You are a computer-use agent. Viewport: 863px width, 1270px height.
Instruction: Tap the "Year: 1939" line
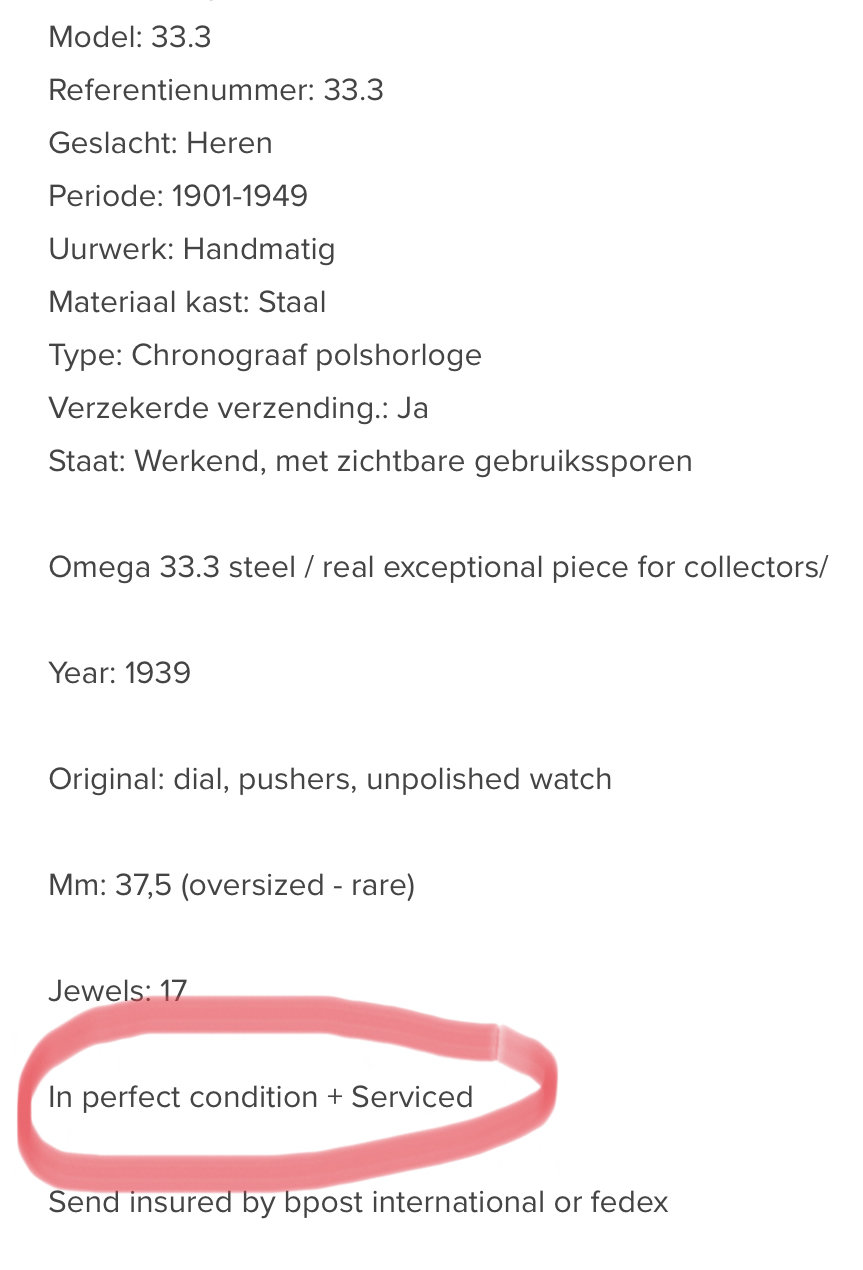119,673
